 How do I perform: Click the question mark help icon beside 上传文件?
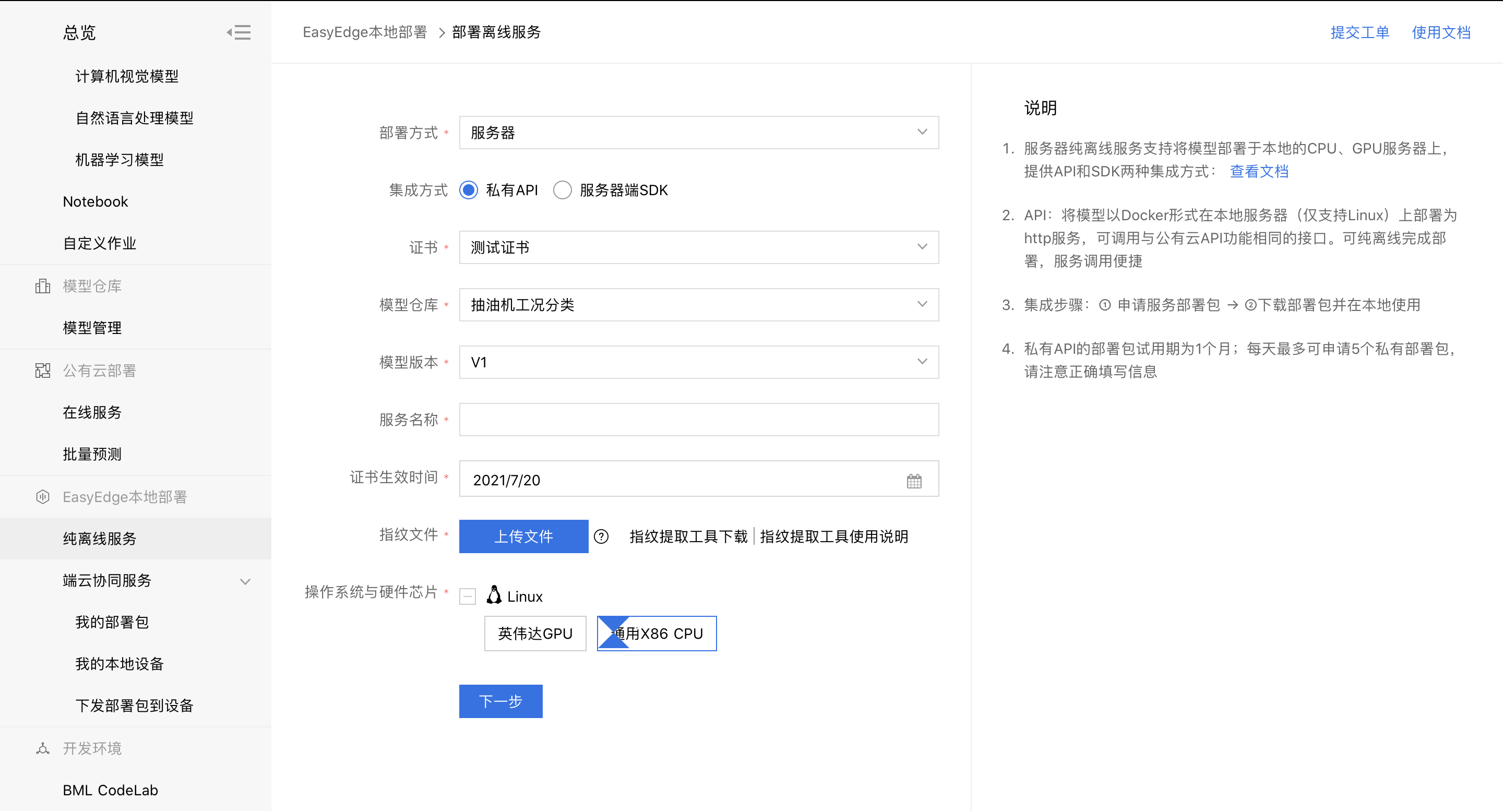click(601, 536)
